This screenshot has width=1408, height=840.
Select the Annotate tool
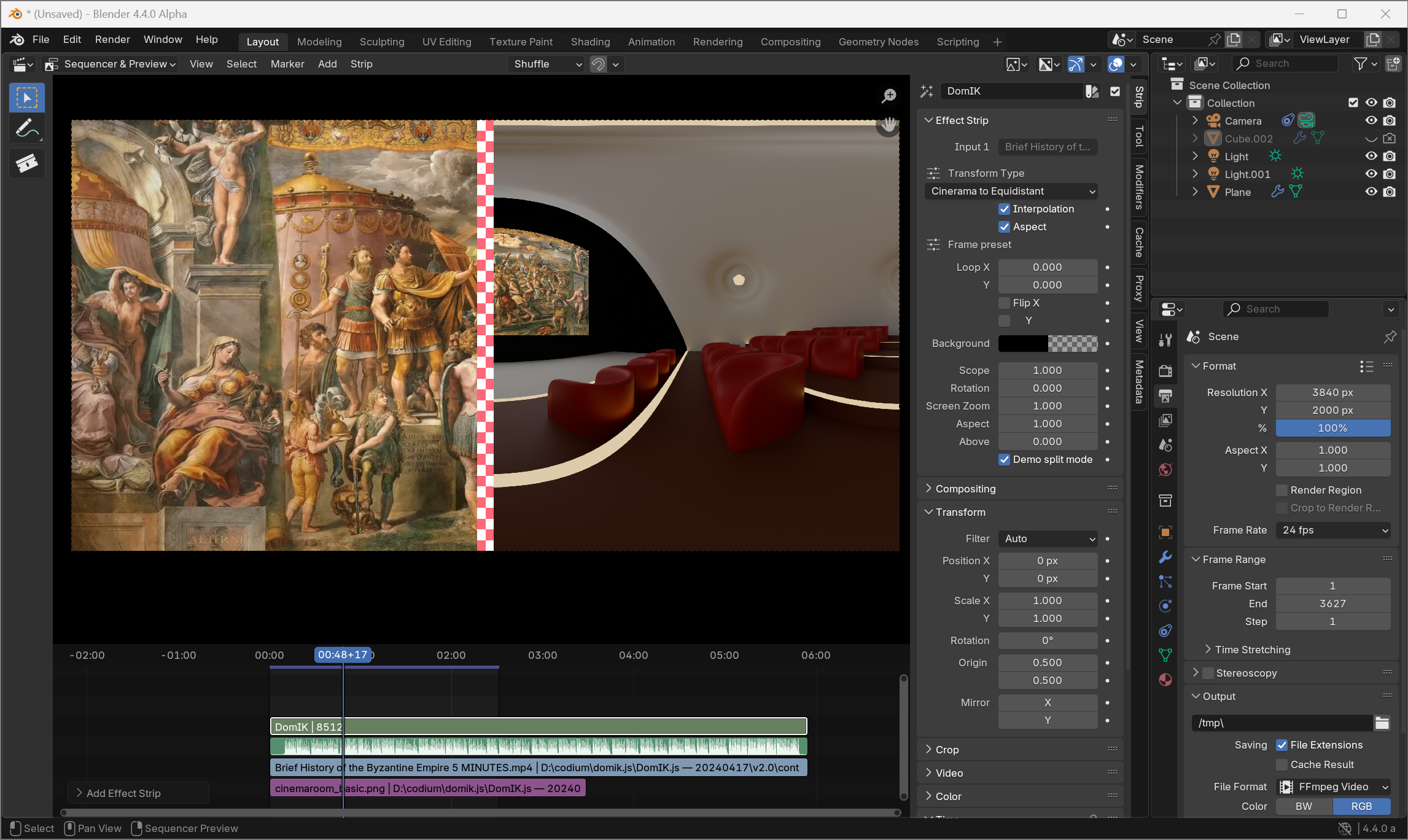point(27,130)
